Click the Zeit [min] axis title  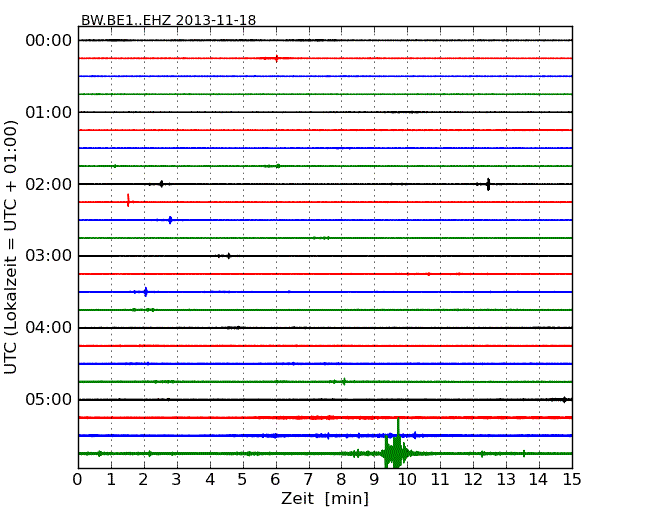[325, 498]
